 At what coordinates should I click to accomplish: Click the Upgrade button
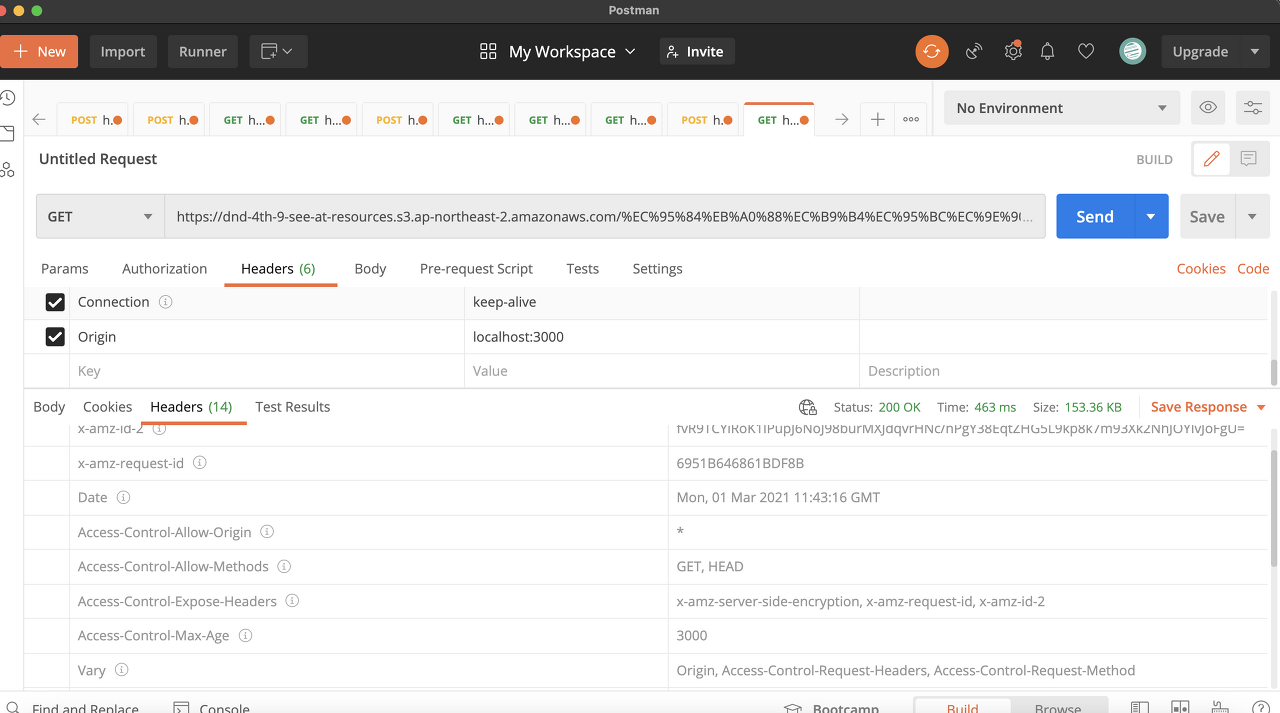[1200, 52]
